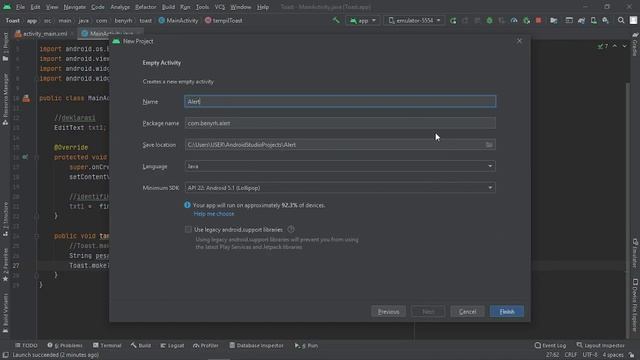Open the Gradle side panel tab
Image resolution: width=640 pixels, height=360 pixels.
pyautogui.click(x=635, y=45)
